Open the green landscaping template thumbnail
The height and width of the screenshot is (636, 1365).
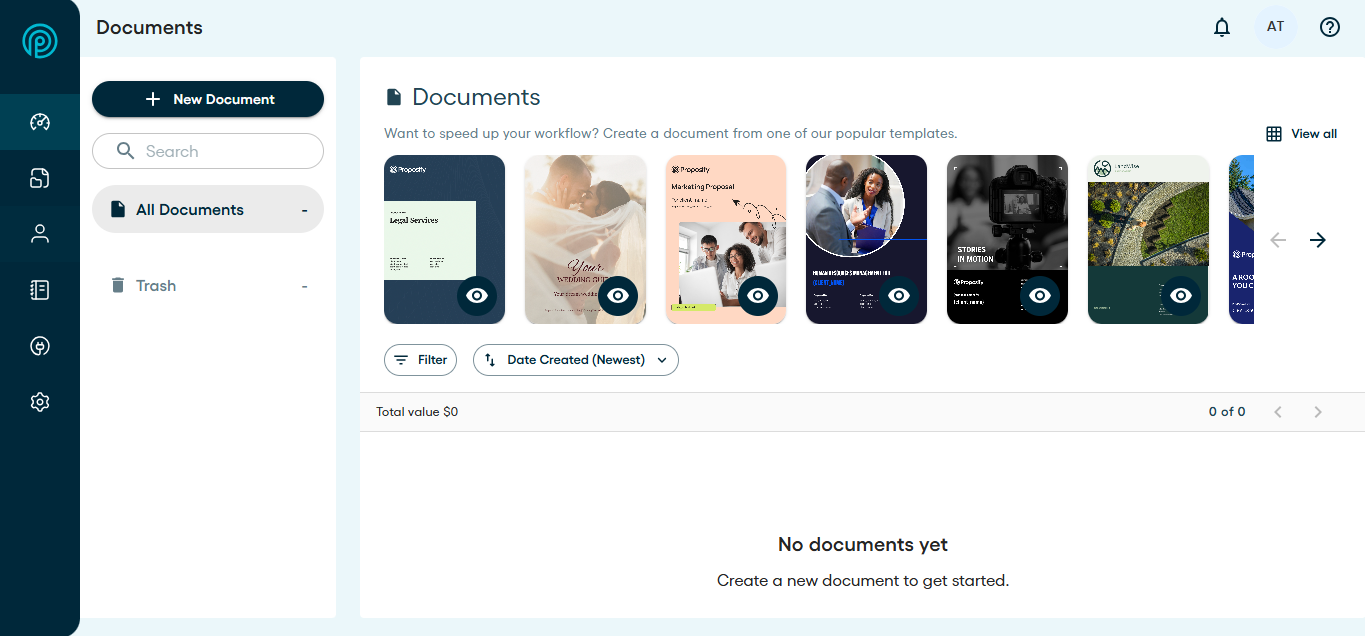pyautogui.click(x=1148, y=239)
